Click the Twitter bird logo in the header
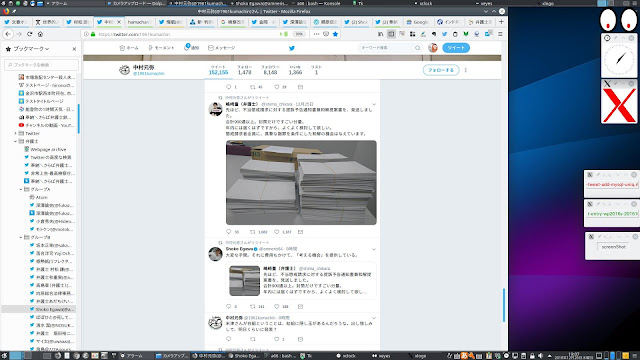This screenshot has height=360, width=640. click(x=292, y=48)
